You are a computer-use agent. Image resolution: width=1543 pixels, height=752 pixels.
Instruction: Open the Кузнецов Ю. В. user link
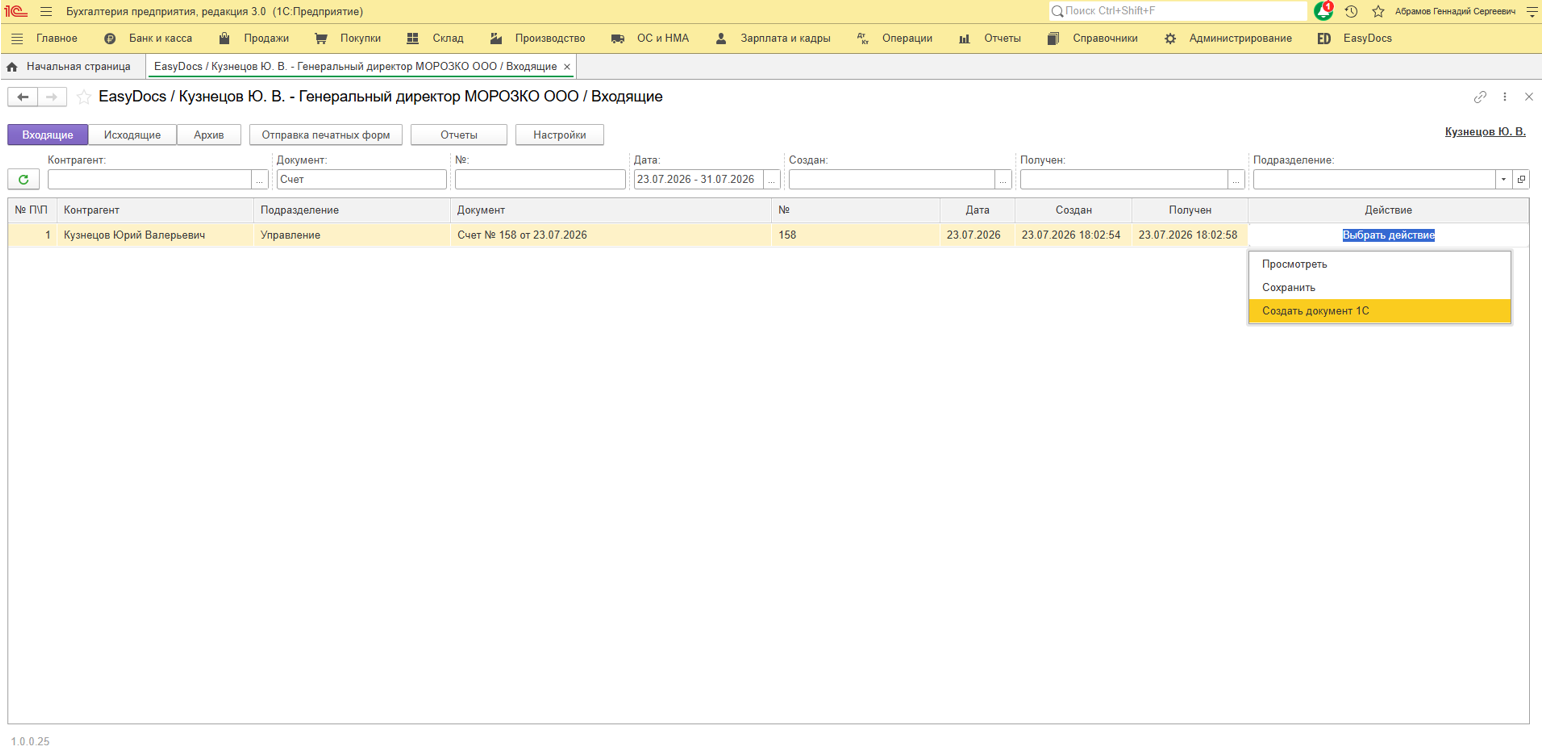click(x=1486, y=132)
